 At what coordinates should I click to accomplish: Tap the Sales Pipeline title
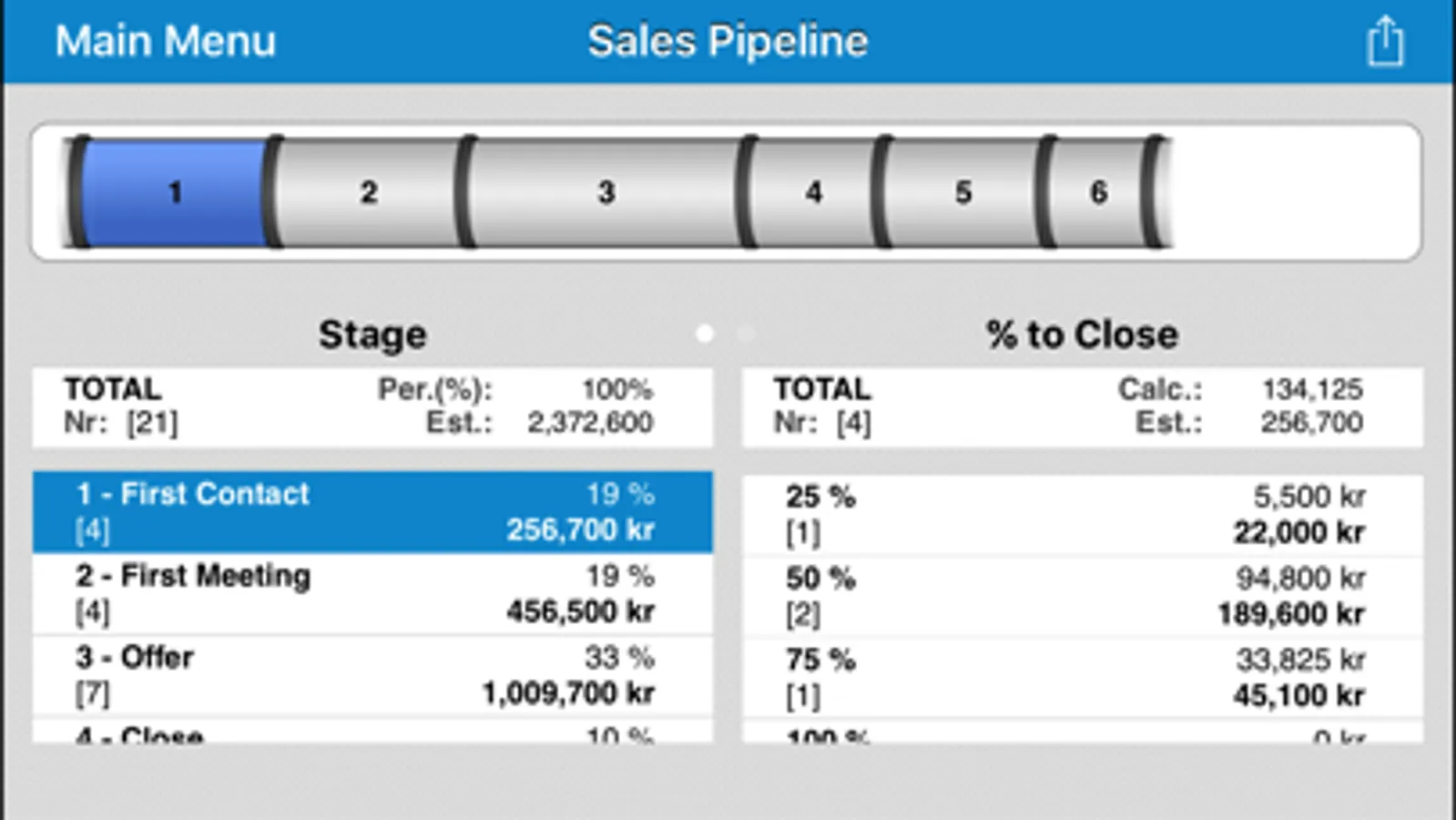[728, 41]
